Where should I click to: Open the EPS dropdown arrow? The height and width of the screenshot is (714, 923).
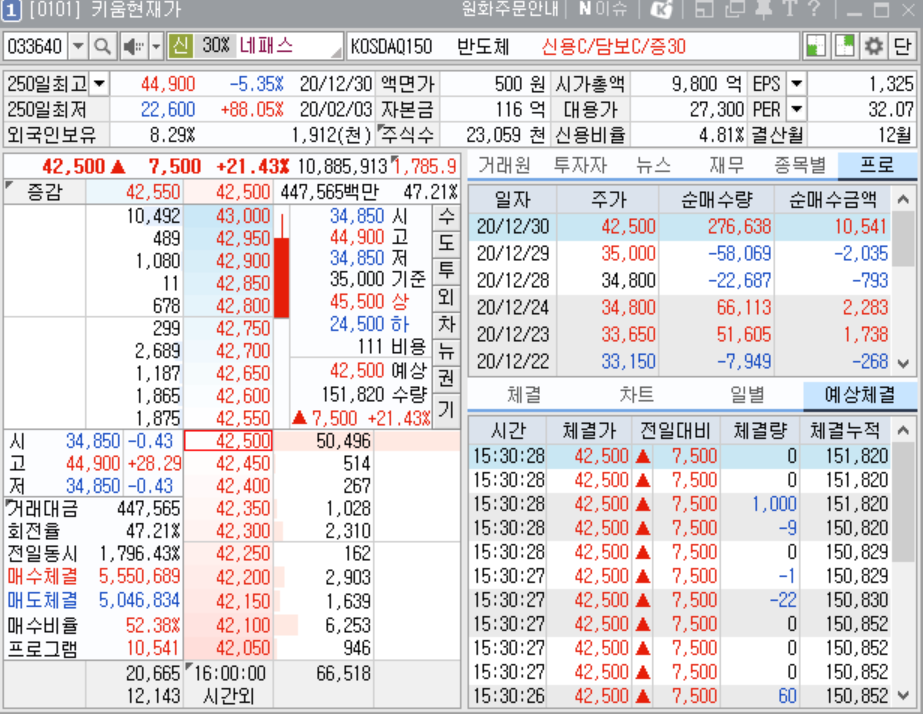click(796, 84)
